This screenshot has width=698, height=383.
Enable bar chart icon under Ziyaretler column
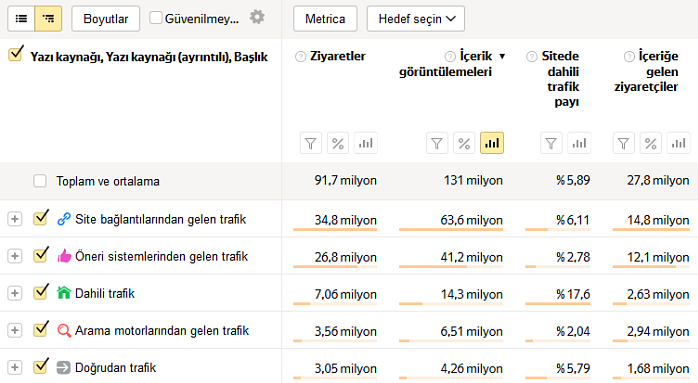(x=365, y=143)
